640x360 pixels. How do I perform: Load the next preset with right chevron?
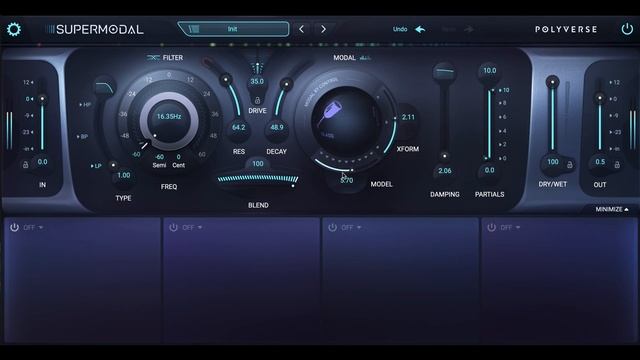(324, 29)
